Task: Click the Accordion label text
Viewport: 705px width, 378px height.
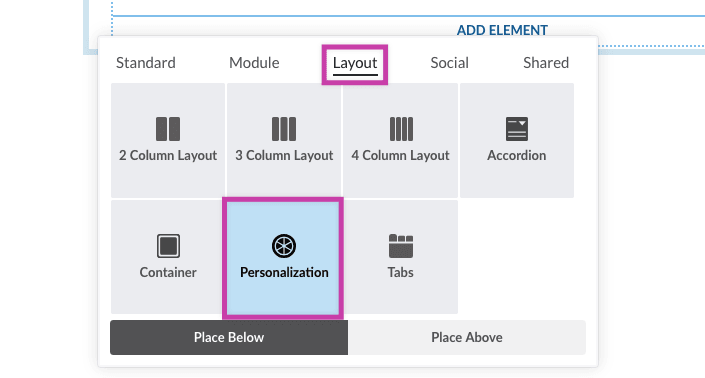Action: 517,156
